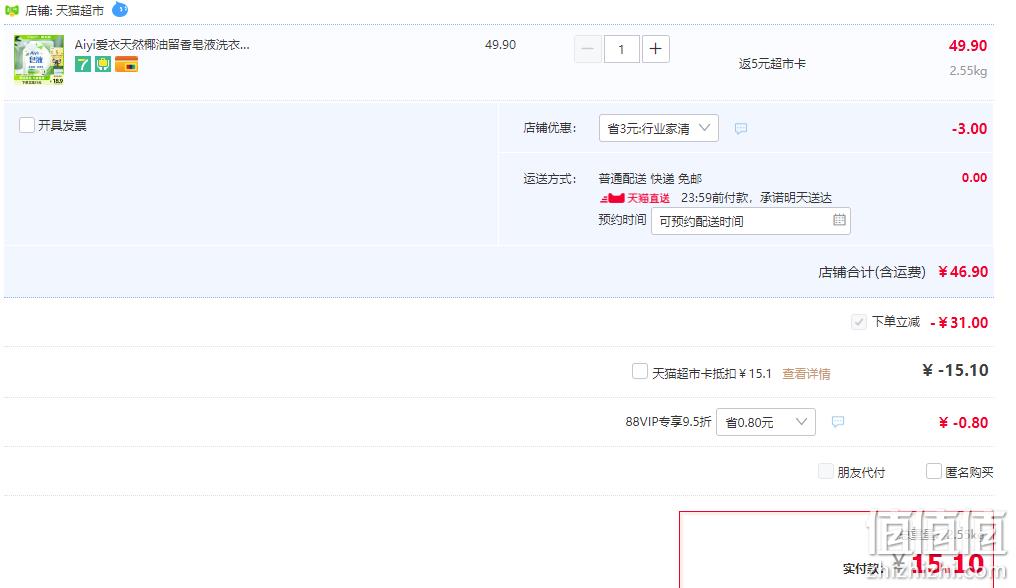
Task: Decrease quantity with the minus button
Action: click(588, 49)
